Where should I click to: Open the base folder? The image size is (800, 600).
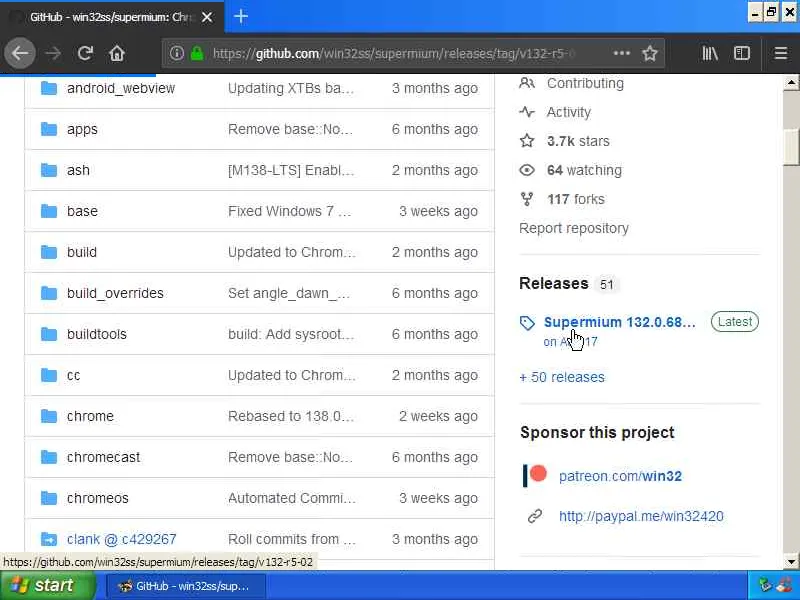click(82, 211)
